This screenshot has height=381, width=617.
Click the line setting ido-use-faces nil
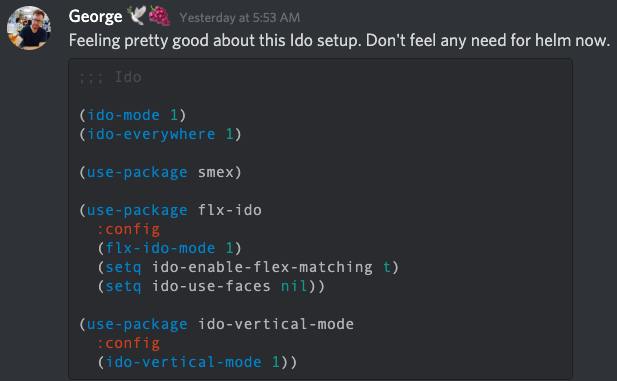pos(211,286)
